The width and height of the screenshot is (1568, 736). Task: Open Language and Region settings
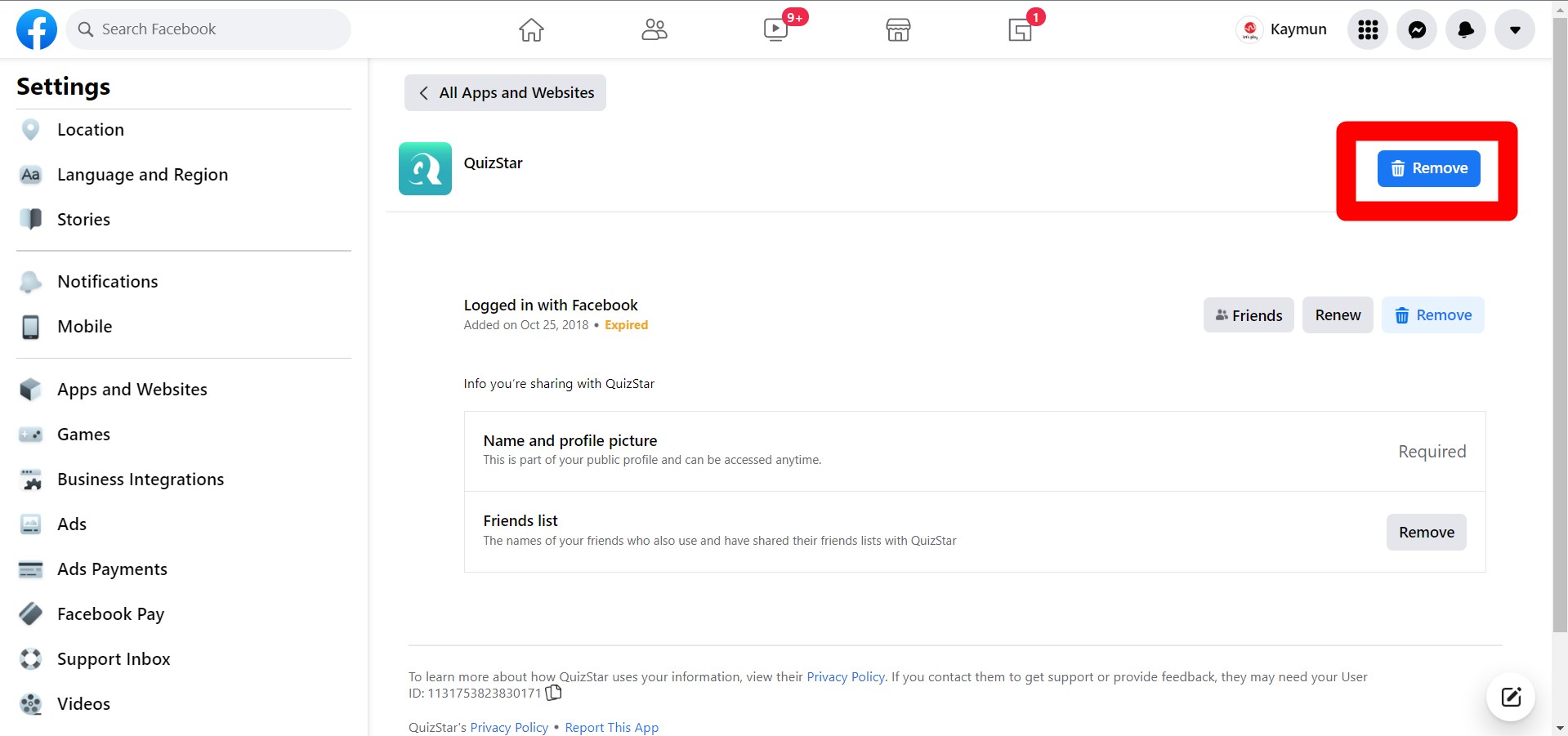pyautogui.click(x=184, y=175)
